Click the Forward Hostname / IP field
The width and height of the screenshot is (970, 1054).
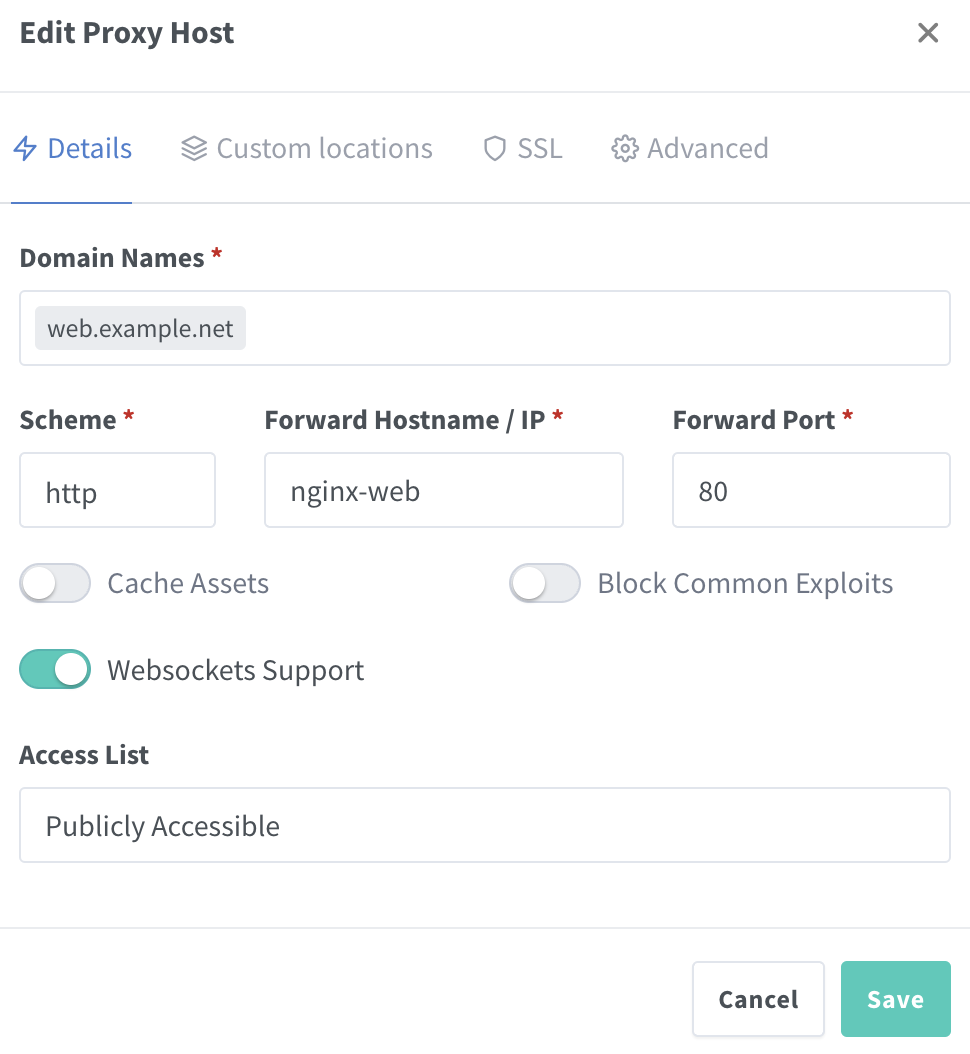click(443, 490)
